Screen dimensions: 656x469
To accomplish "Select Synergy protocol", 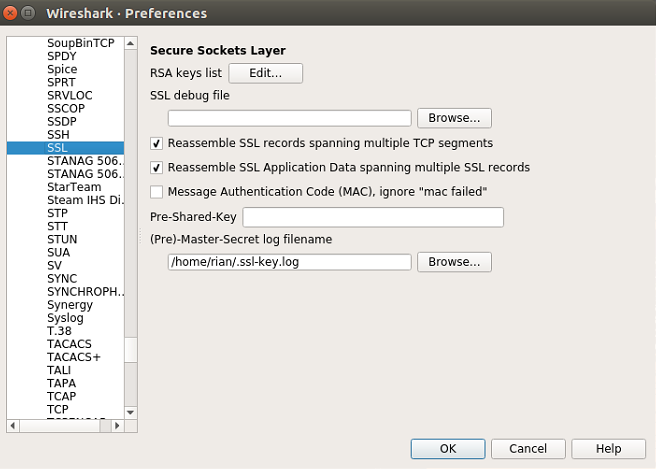I will 70,305.
